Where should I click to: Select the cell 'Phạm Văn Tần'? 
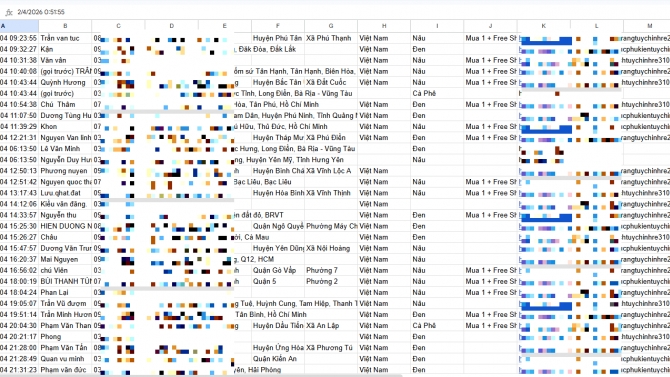click(65, 348)
